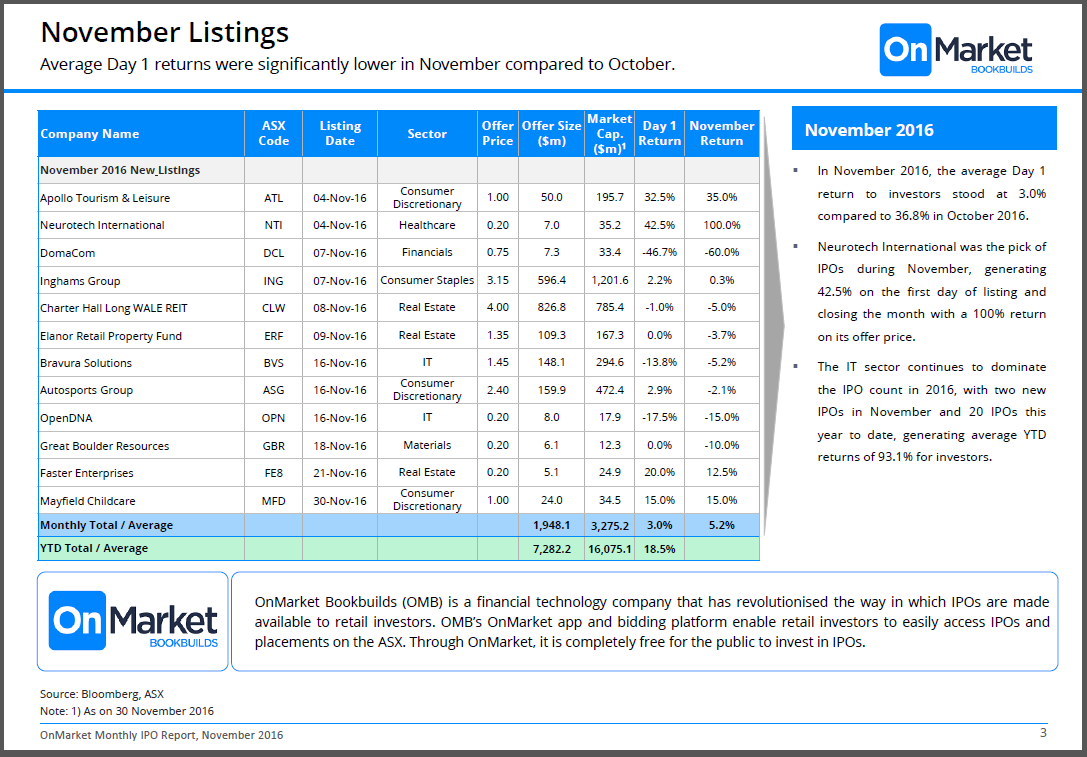
Task: Click November return '-60.0%' value
Action: coord(722,252)
